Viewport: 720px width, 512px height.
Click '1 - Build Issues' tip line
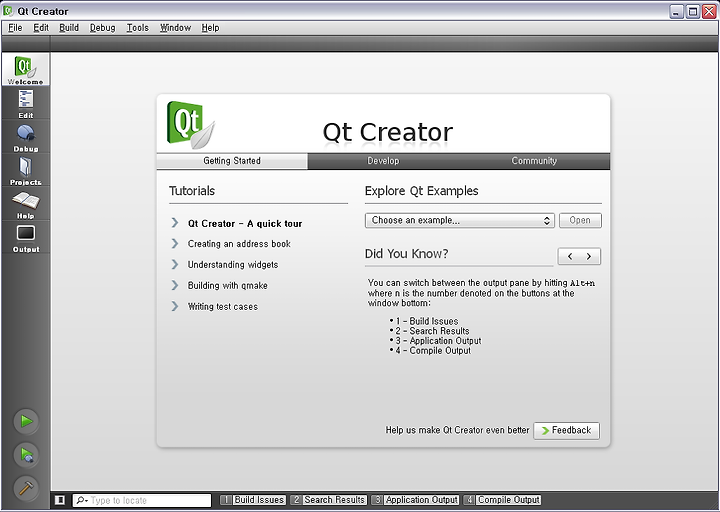pos(427,321)
